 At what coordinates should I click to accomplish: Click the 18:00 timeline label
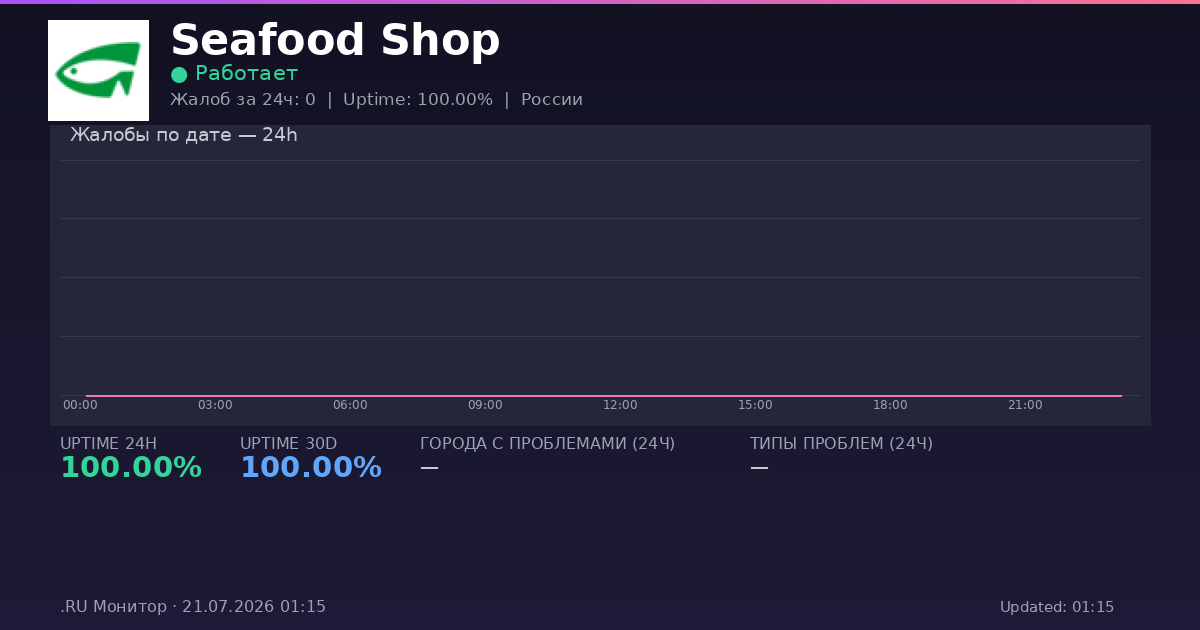pos(890,405)
